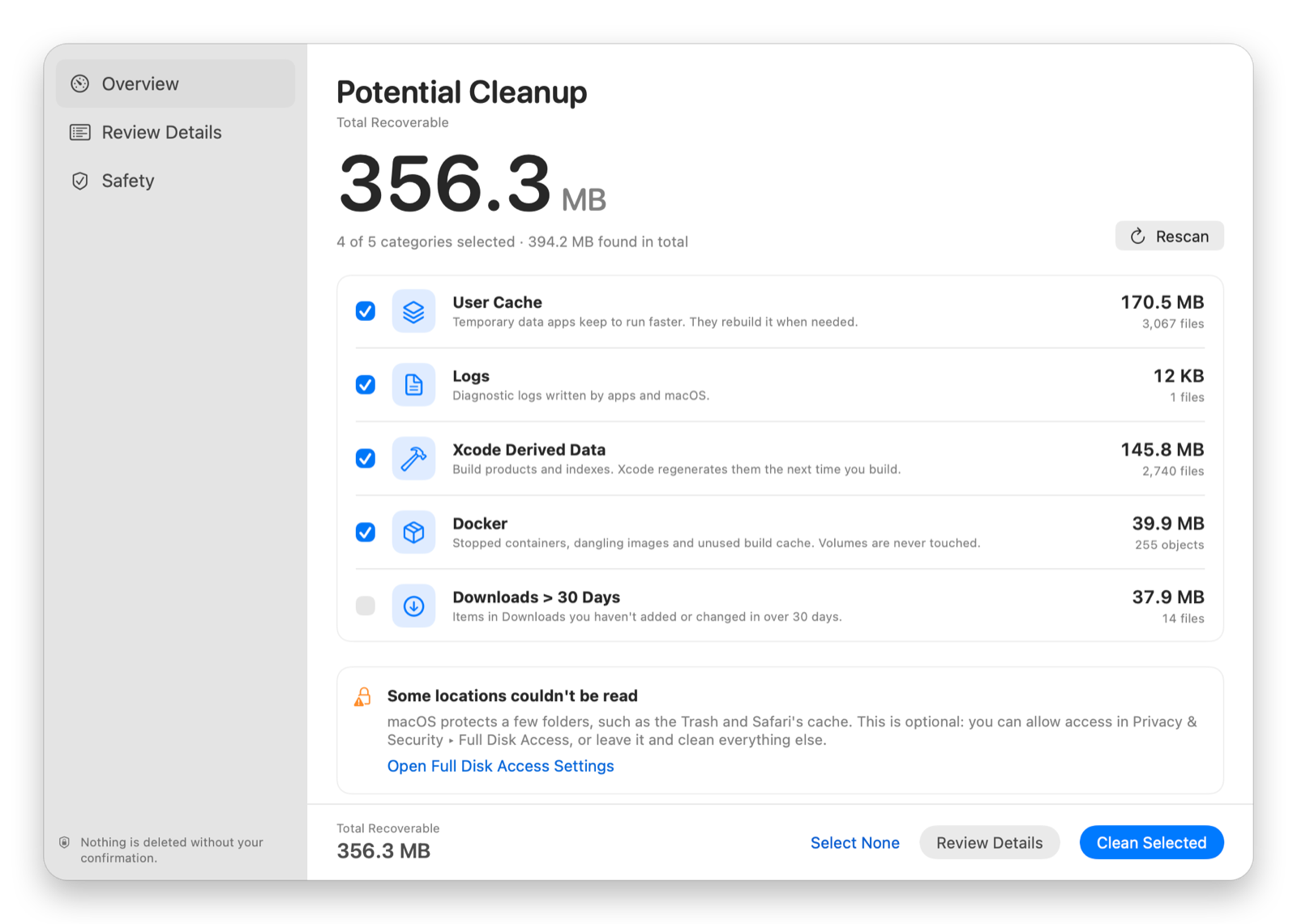Uncheck the Logs checkbox
The width and height of the screenshot is (1297, 924).
click(x=366, y=385)
